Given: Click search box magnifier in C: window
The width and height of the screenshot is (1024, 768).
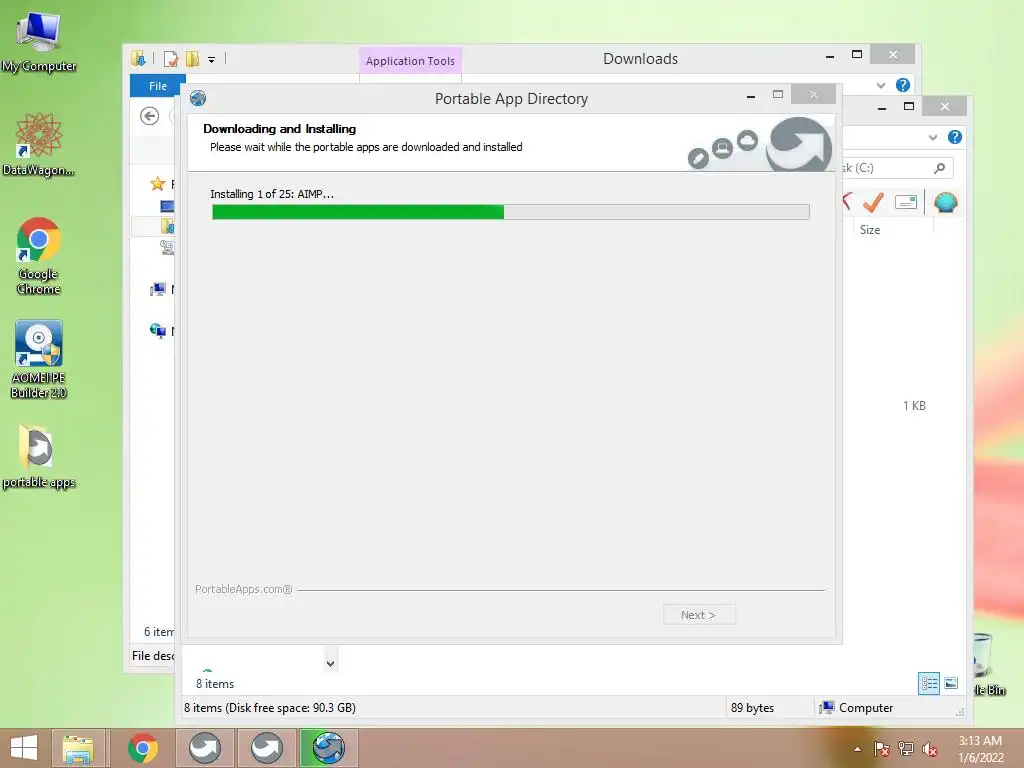Looking at the screenshot, I should [939, 168].
